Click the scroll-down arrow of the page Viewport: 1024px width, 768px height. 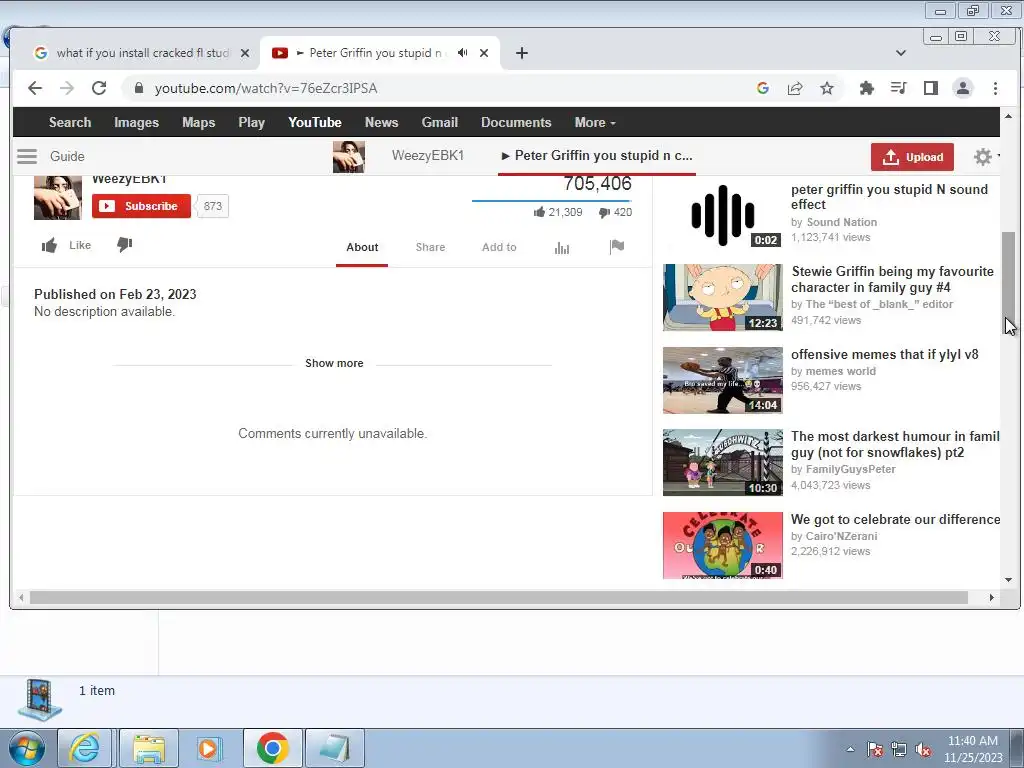(x=1008, y=579)
